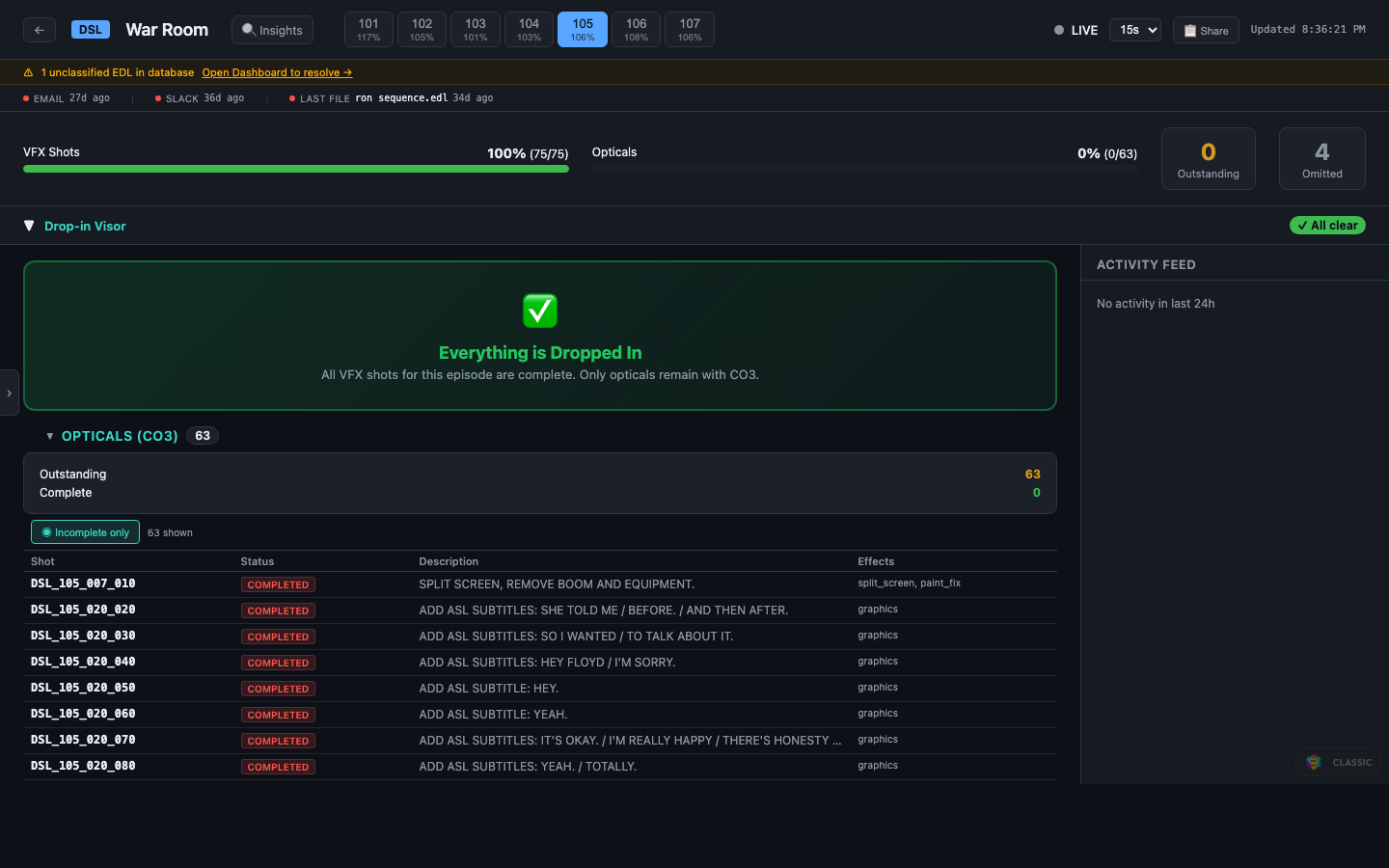
Task: Click COMPLETED status badge for DSL_105_007_010
Action: tap(278, 584)
